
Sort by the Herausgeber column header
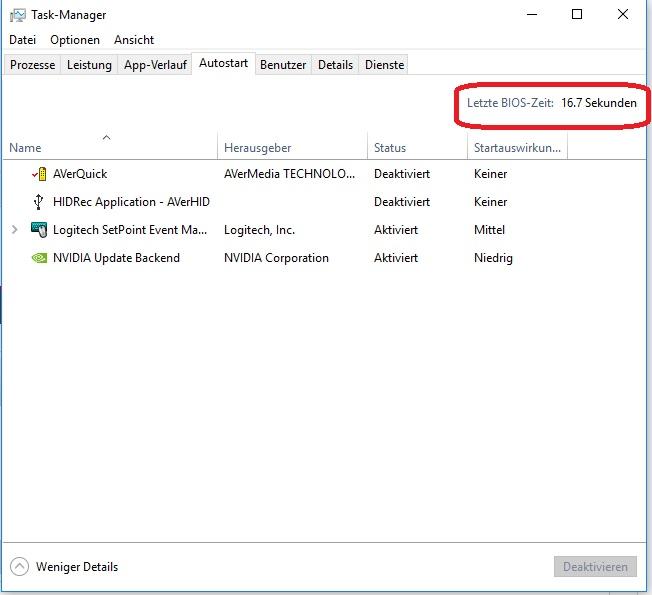(x=292, y=148)
